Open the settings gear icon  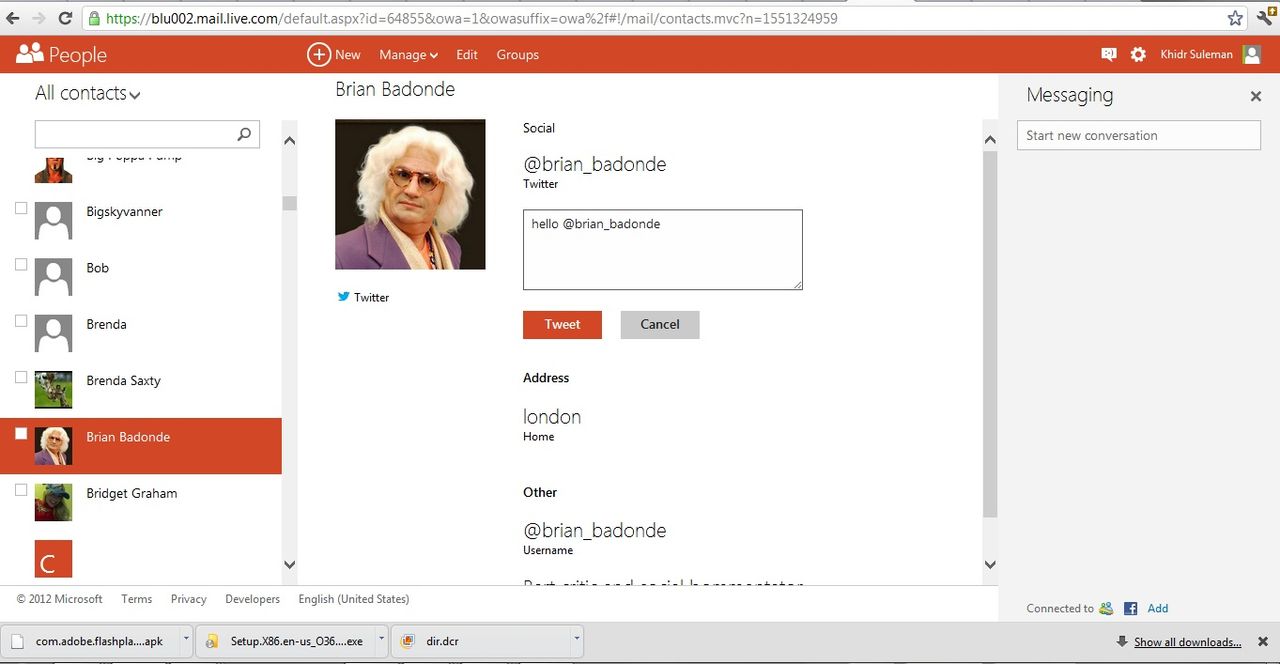click(x=1138, y=55)
